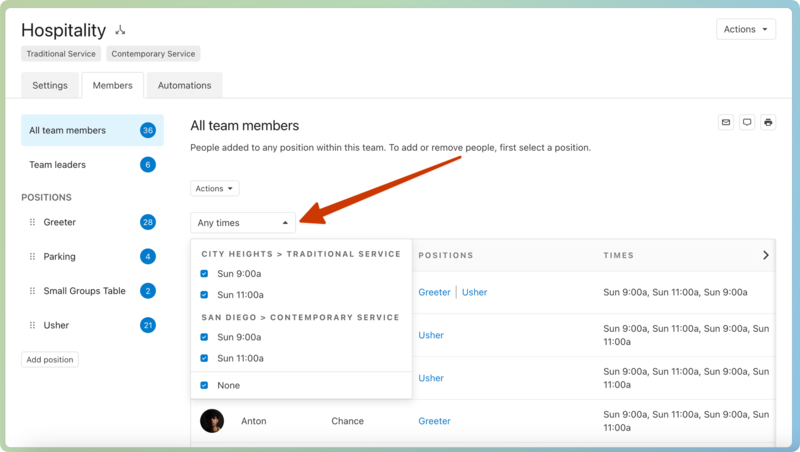Switch to the Settings tab

[x=50, y=85]
